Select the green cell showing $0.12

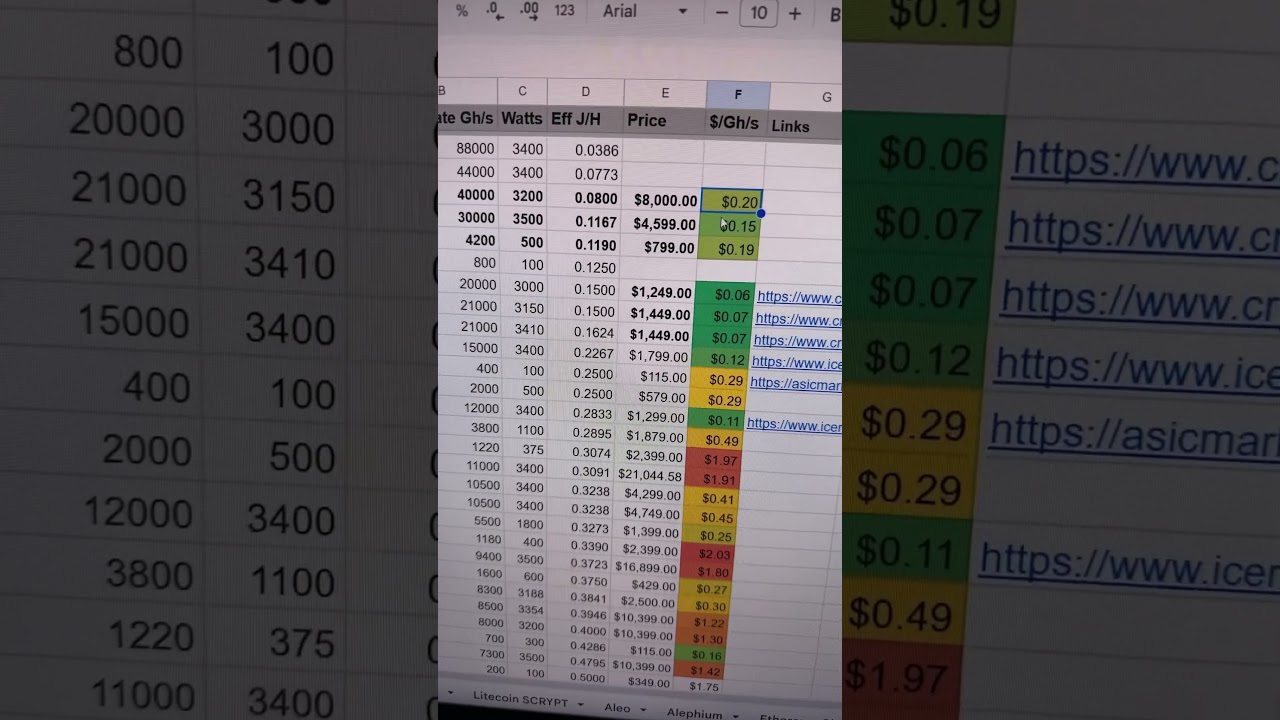pos(722,359)
